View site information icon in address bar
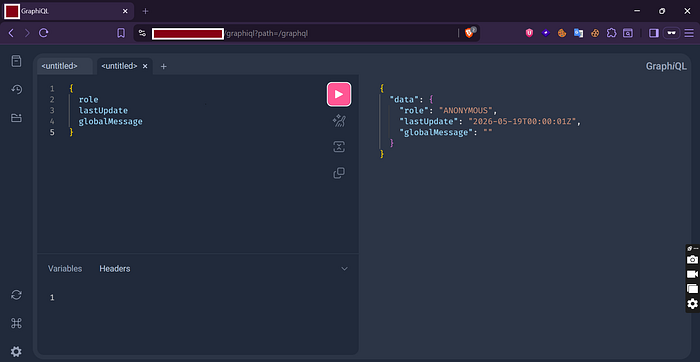Viewport: 700px width, 362px height. click(x=142, y=33)
